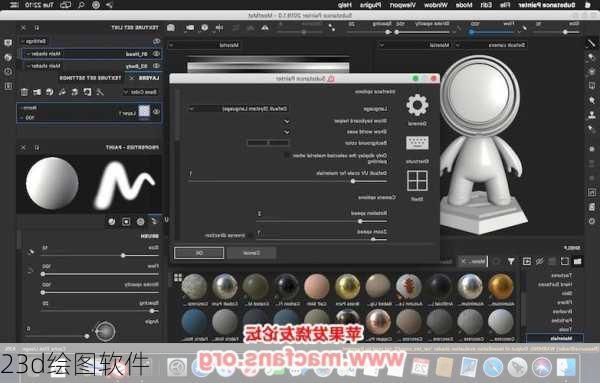Image resolution: width=600 pixels, height=383 pixels.
Task: Toggle visibility of Layer 1
Action: (x=156, y=112)
